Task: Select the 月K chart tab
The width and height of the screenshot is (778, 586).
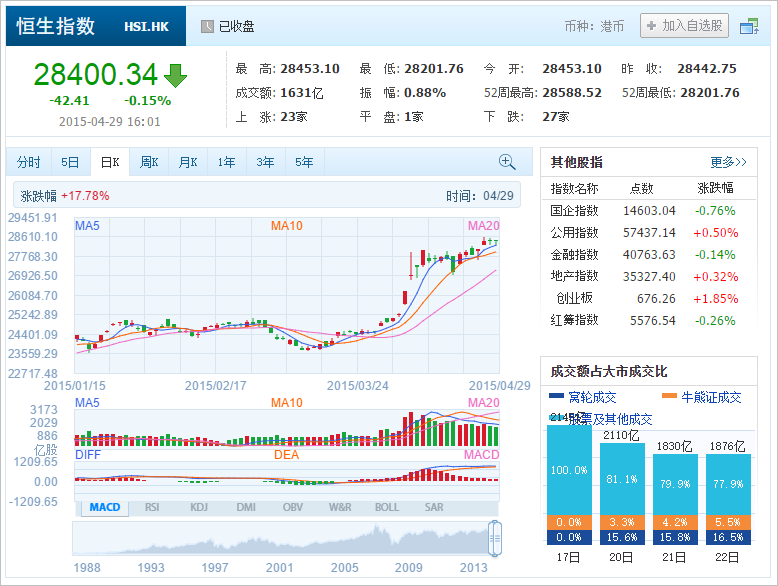Action: 188,162
